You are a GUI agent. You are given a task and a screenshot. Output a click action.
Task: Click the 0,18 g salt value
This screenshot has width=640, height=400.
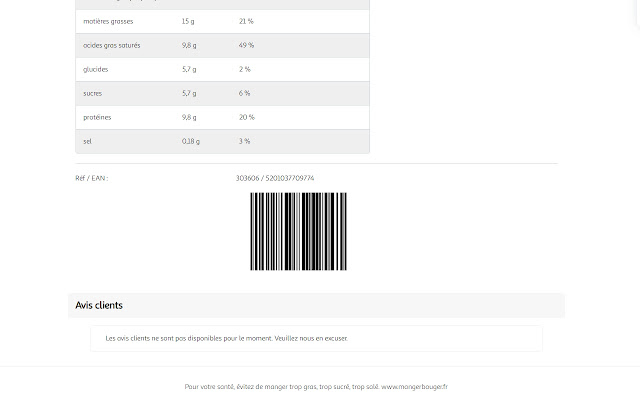[191, 141]
